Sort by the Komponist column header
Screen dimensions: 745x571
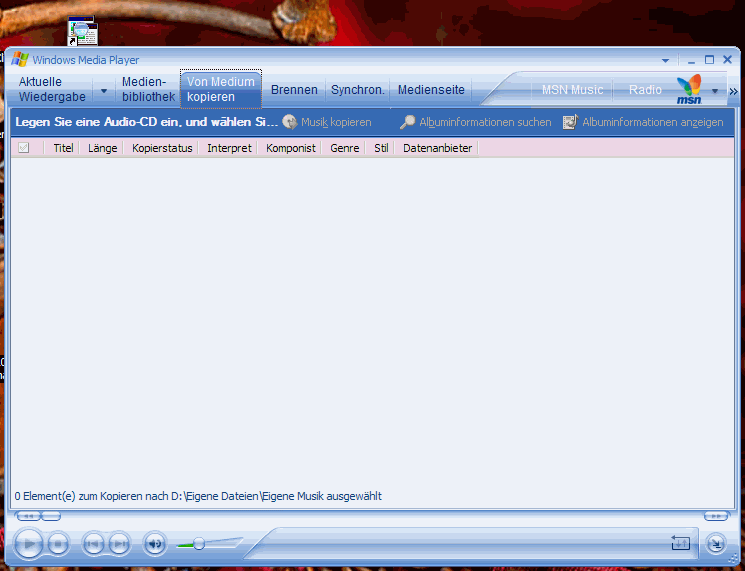(290, 148)
